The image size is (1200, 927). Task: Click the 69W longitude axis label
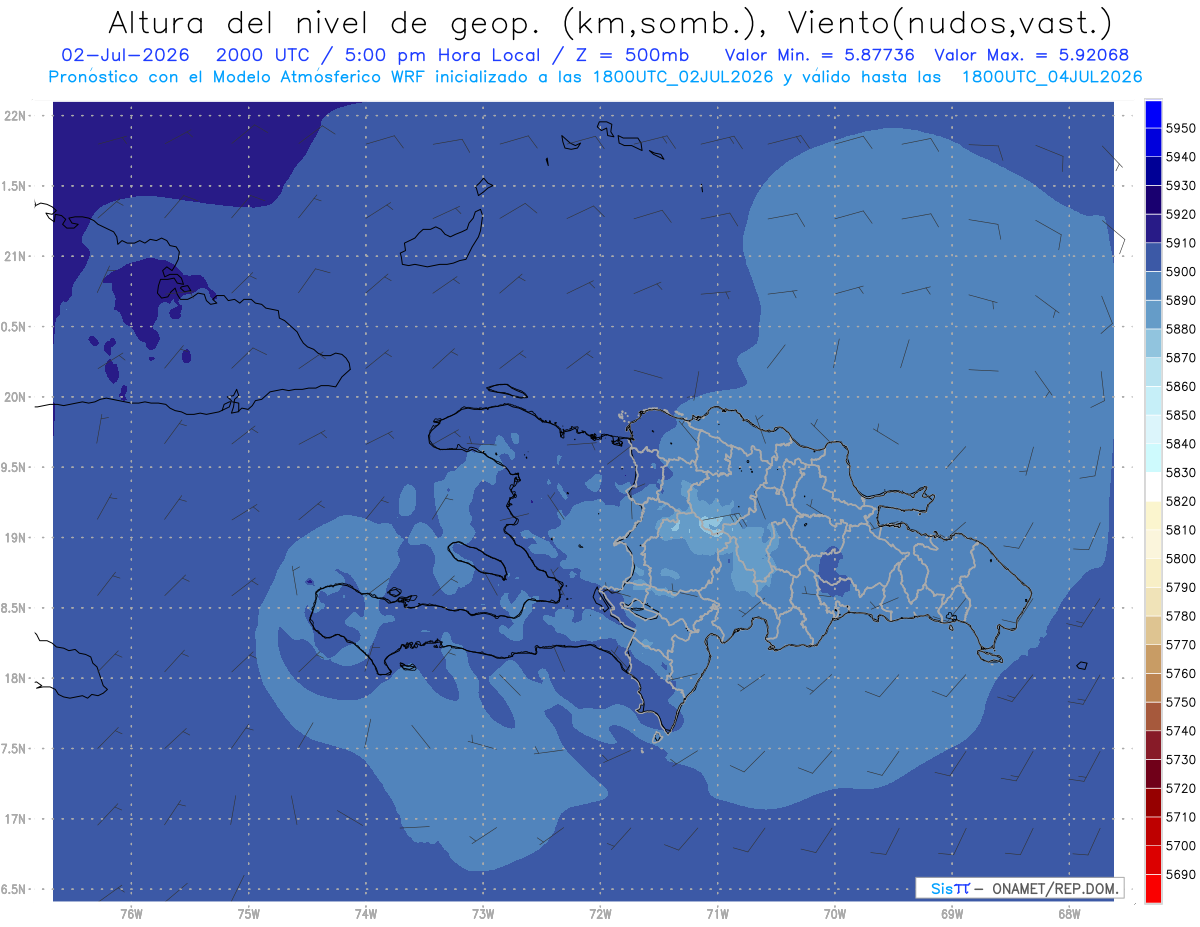coord(952,913)
